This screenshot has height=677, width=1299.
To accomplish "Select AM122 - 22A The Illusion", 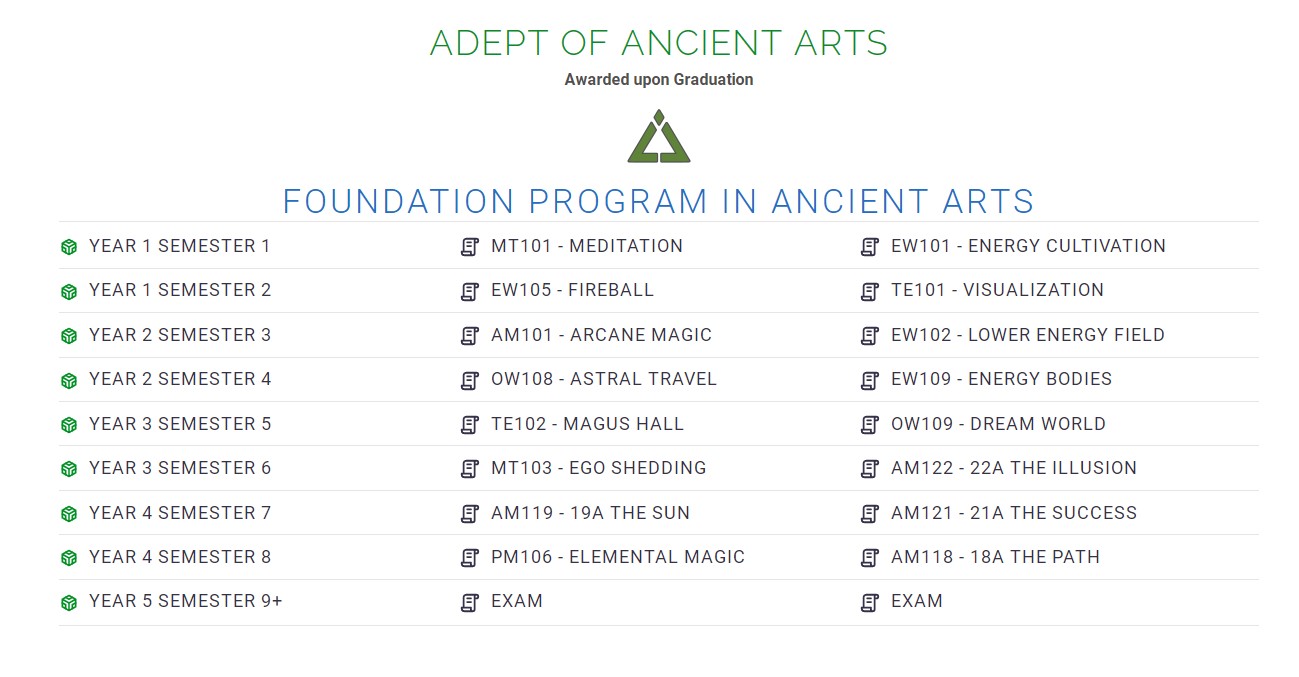I will click(1014, 468).
